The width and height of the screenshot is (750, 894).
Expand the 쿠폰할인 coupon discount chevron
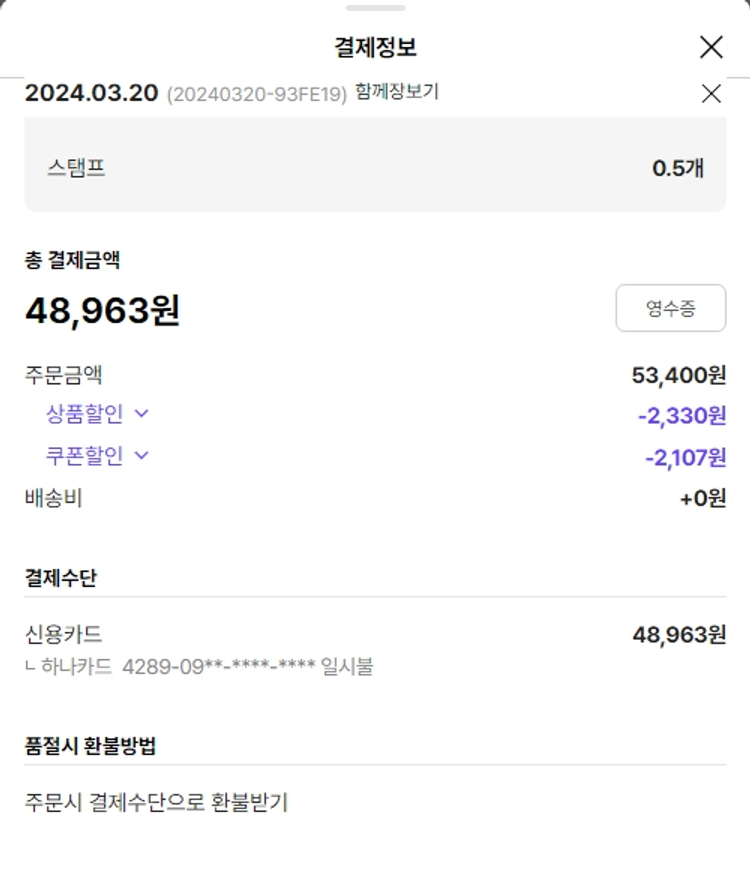coord(141,455)
